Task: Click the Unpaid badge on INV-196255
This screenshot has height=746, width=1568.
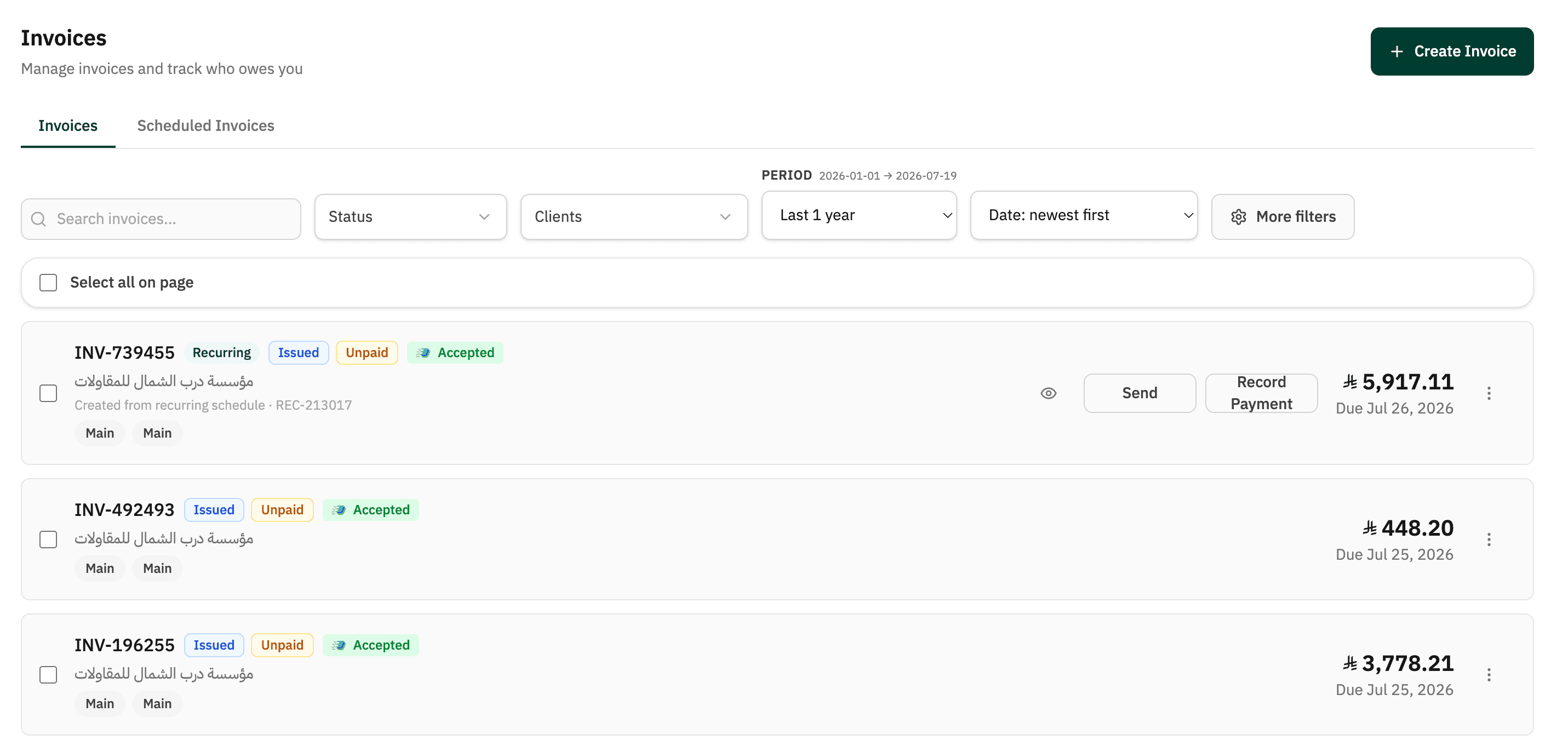Action: pyautogui.click(x=282, y=645)
